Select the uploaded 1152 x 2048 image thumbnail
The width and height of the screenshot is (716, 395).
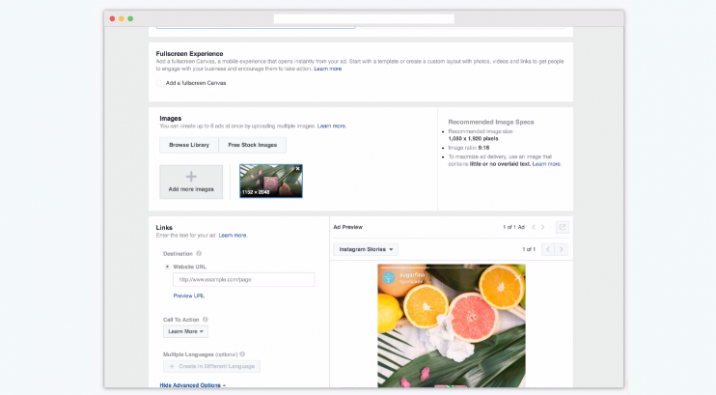[x=271, y=181]
